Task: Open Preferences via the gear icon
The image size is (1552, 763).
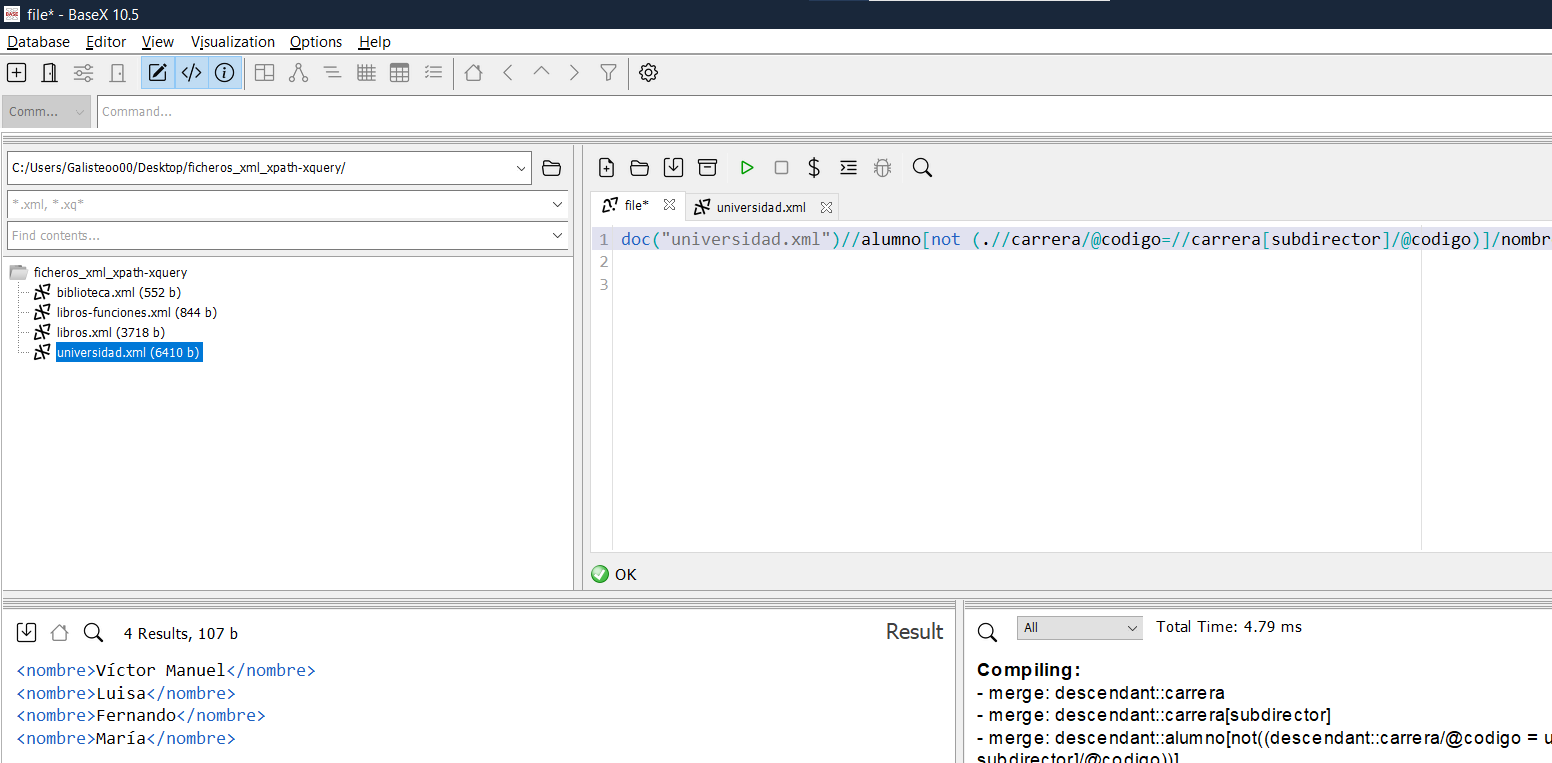Action: click(648, 72)
